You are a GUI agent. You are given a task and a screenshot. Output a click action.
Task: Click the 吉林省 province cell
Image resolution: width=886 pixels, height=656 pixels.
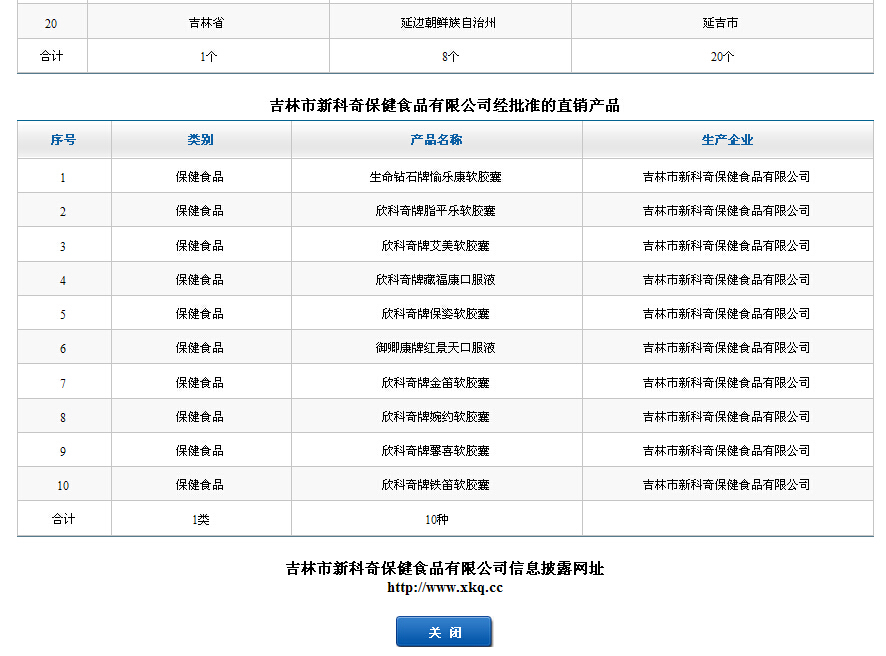(206, 23)
